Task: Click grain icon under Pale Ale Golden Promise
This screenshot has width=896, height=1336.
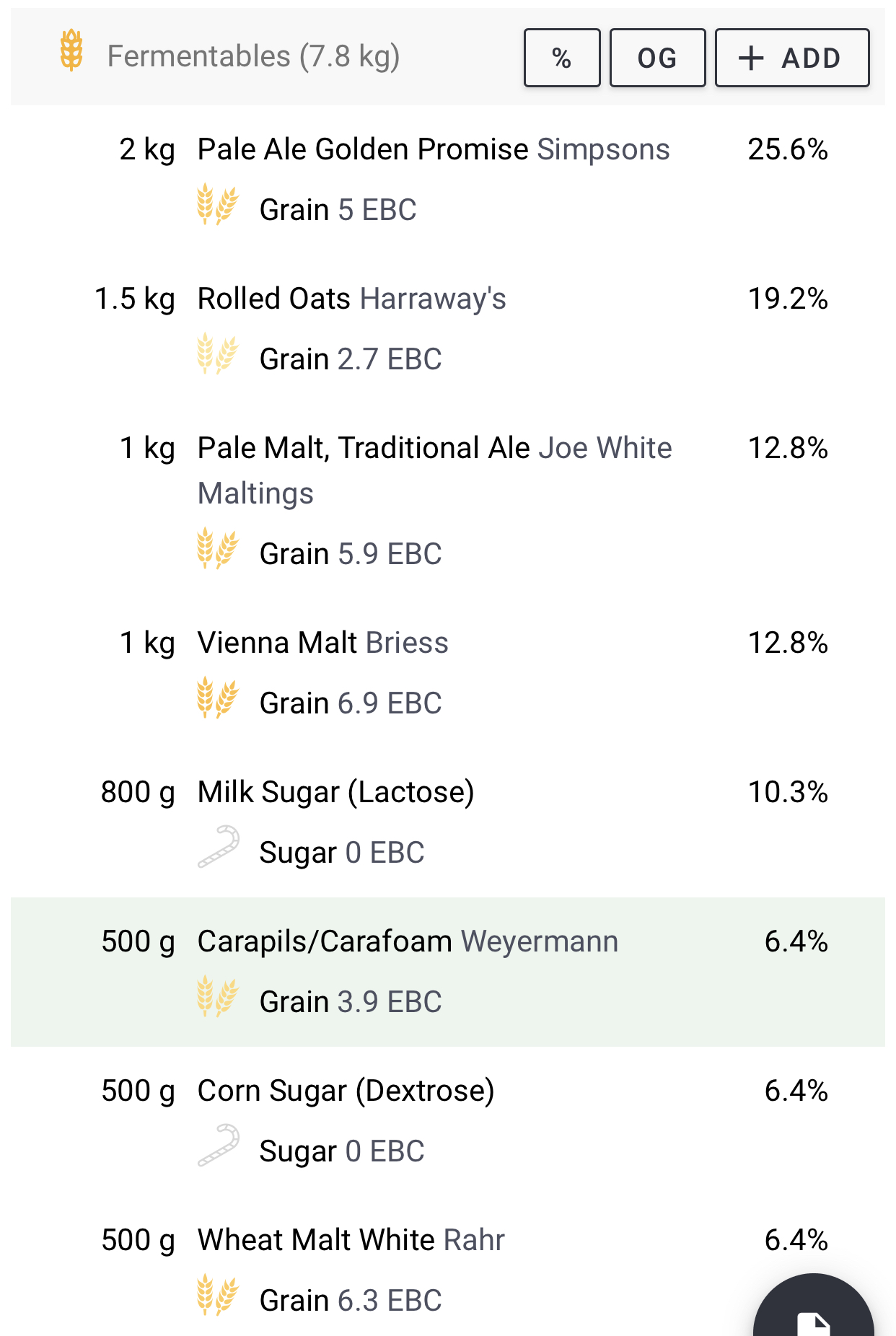Action: tap(217, 205)
